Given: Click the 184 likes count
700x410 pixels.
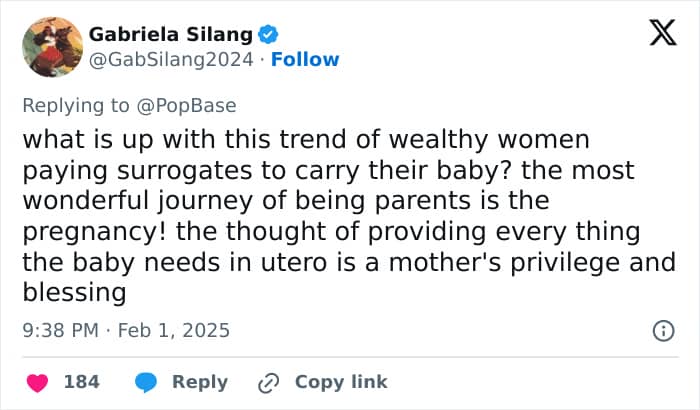Looking at the screenshot, I should click(81, 382).
